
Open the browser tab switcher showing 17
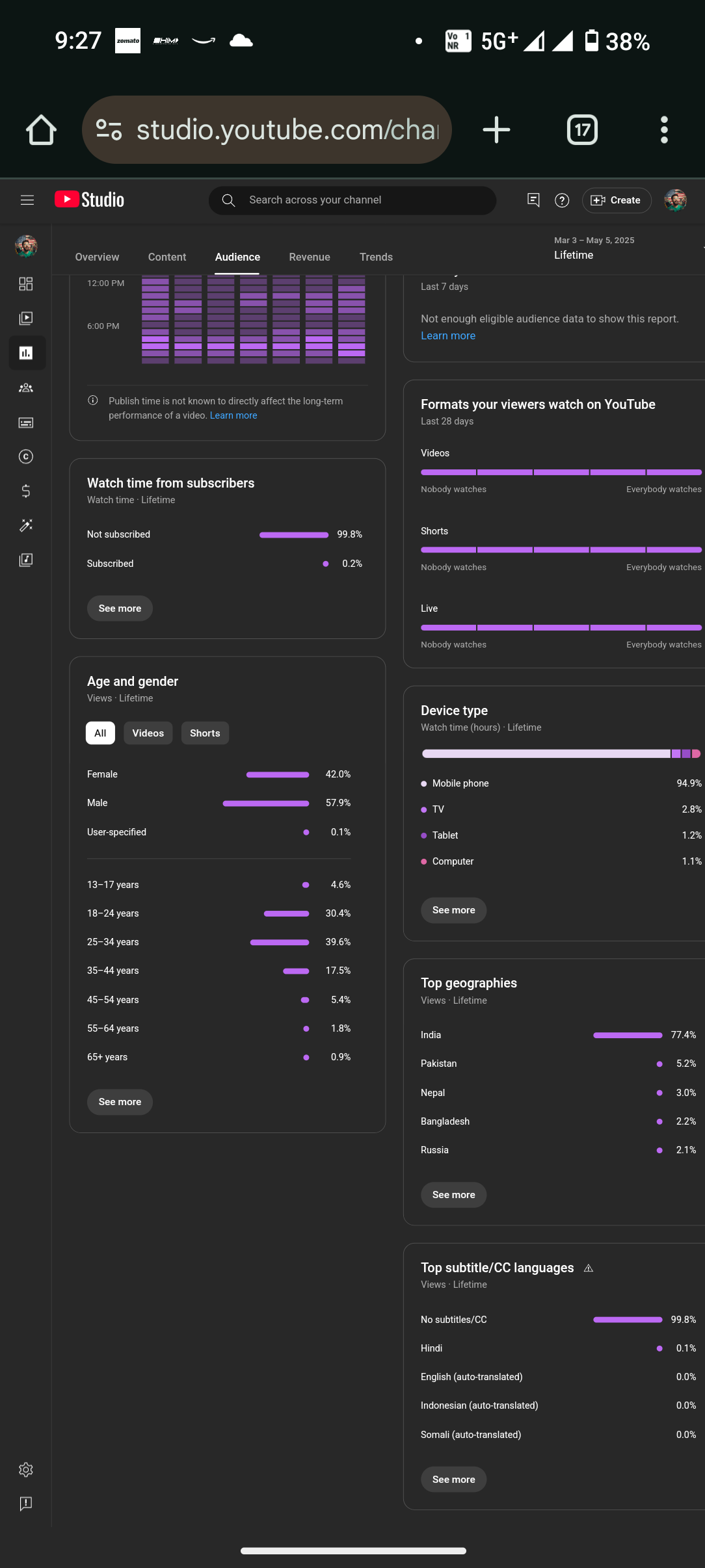click(x=582, y=130)
